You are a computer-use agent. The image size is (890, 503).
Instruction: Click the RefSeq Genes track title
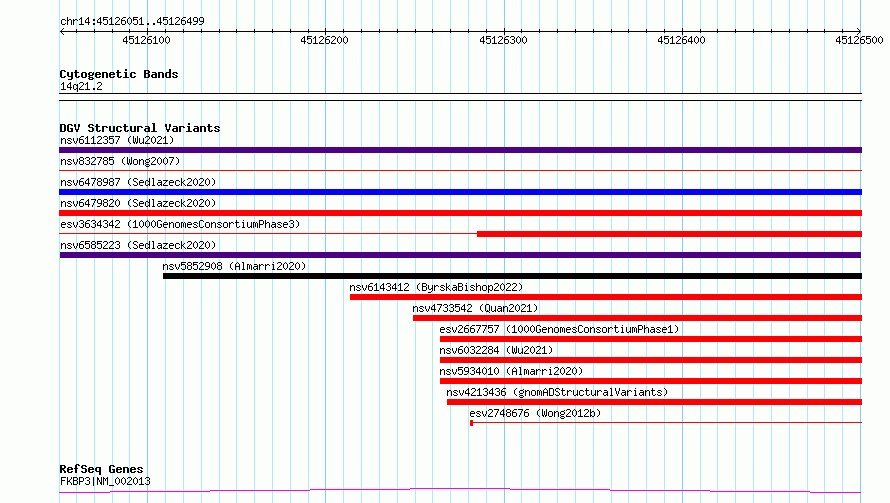tap(101, 469)
